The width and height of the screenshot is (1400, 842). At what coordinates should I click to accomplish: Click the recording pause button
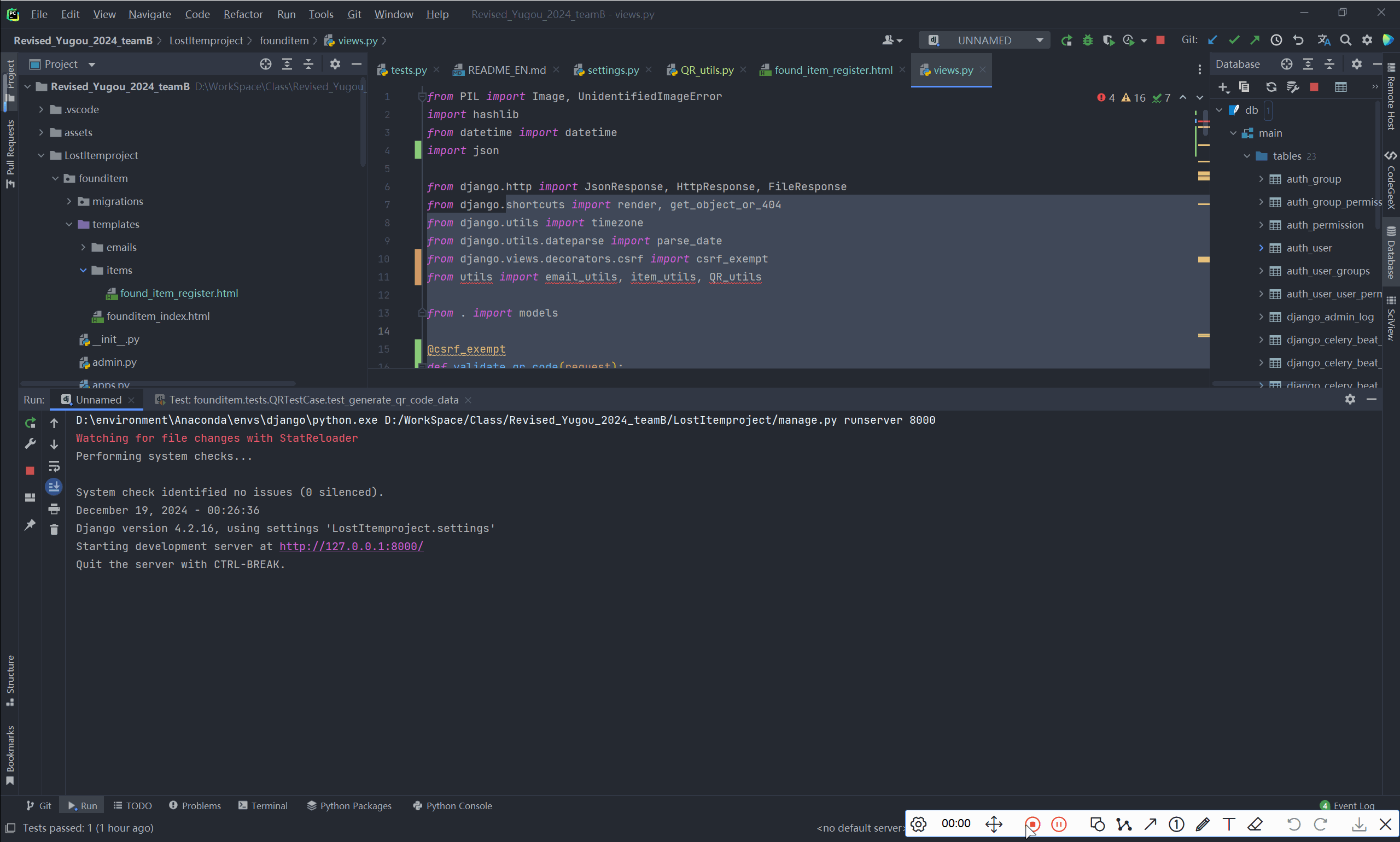pos(1058,824)
